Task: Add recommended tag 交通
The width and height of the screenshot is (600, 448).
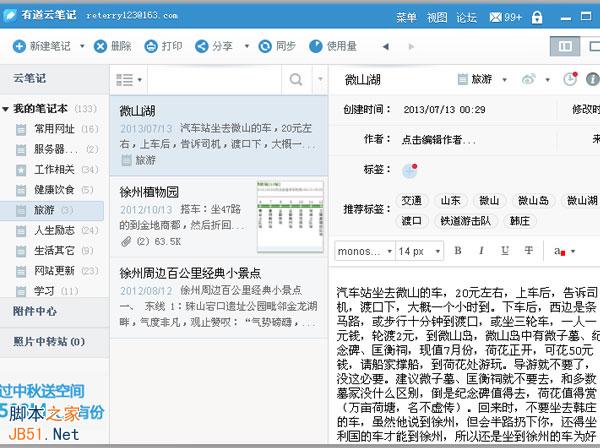Action: [x=411, y=201]
